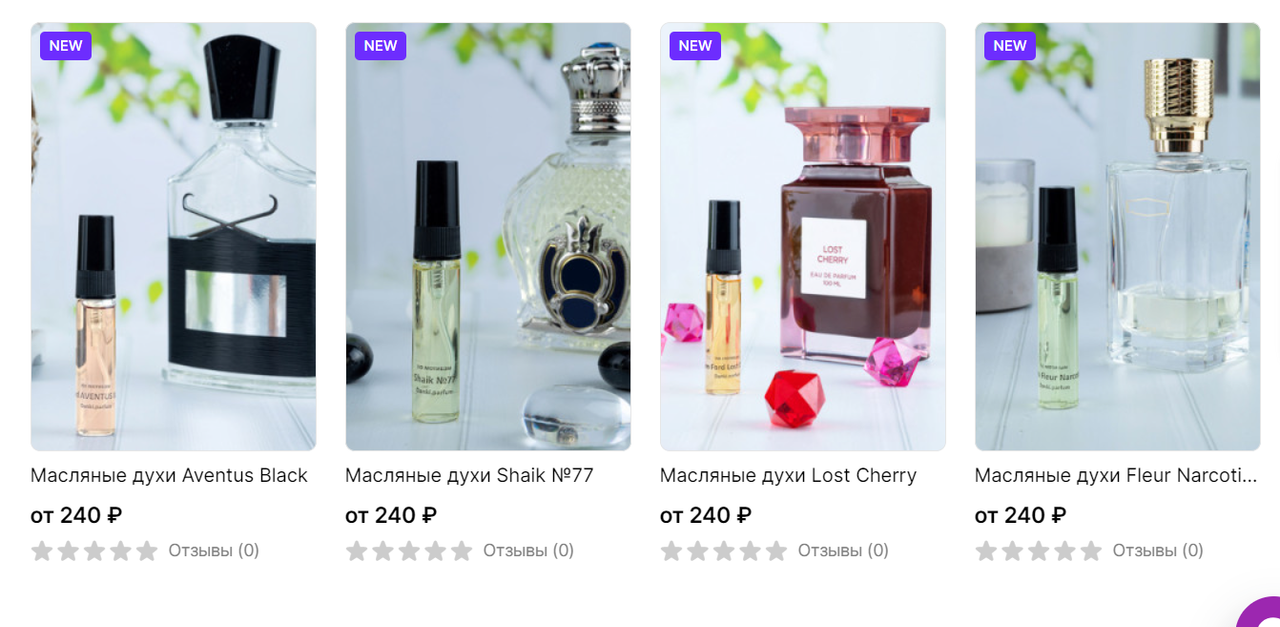Click the NEW badge on Aventus Black

coord(66,46)
